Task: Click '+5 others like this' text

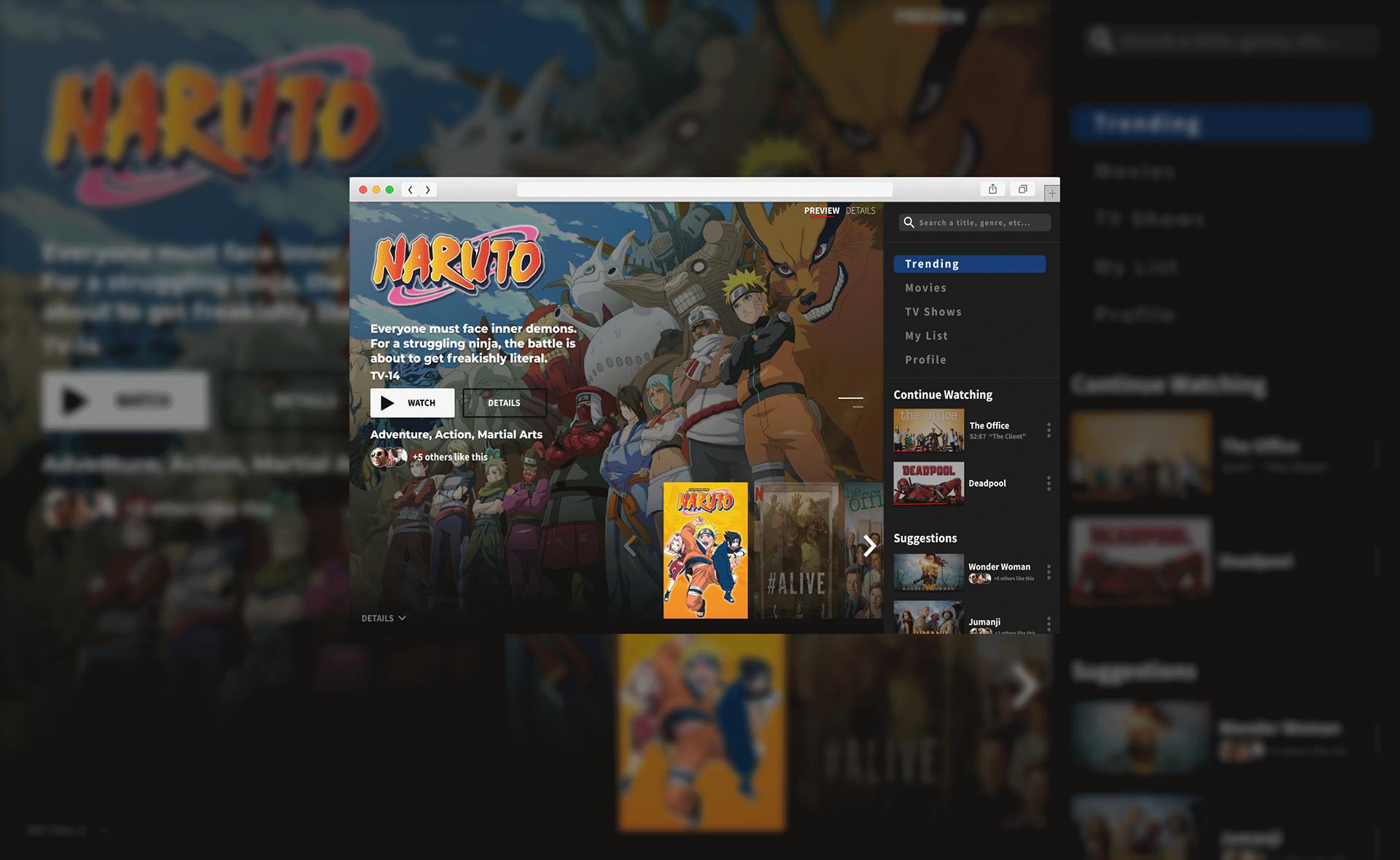Action: coord(450,457)
